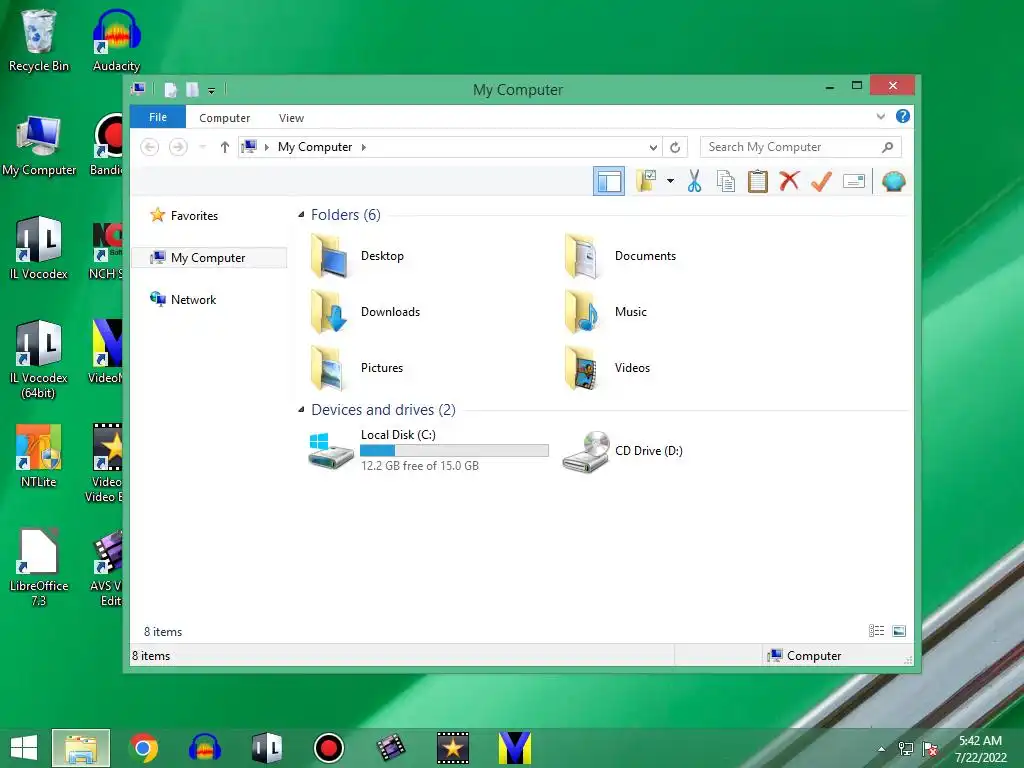This screenshot has width=1024, height=768.
Task: Click Properties icon in quick access toolbar
Action: 170,89
